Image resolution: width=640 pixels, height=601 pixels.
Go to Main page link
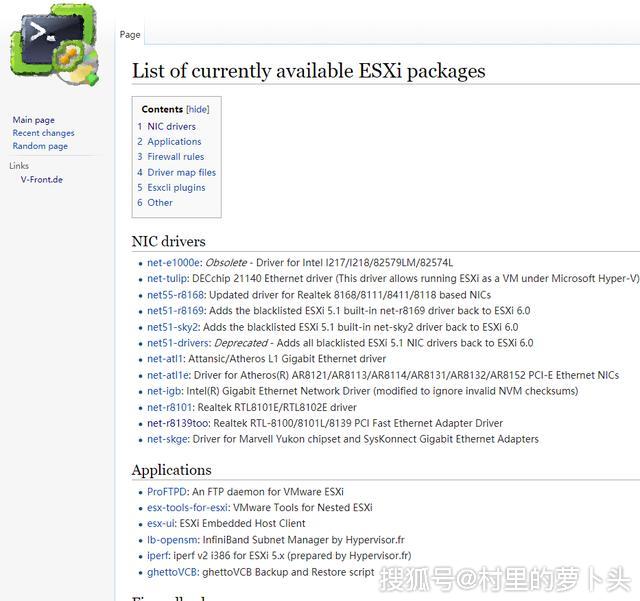[33, 120]
